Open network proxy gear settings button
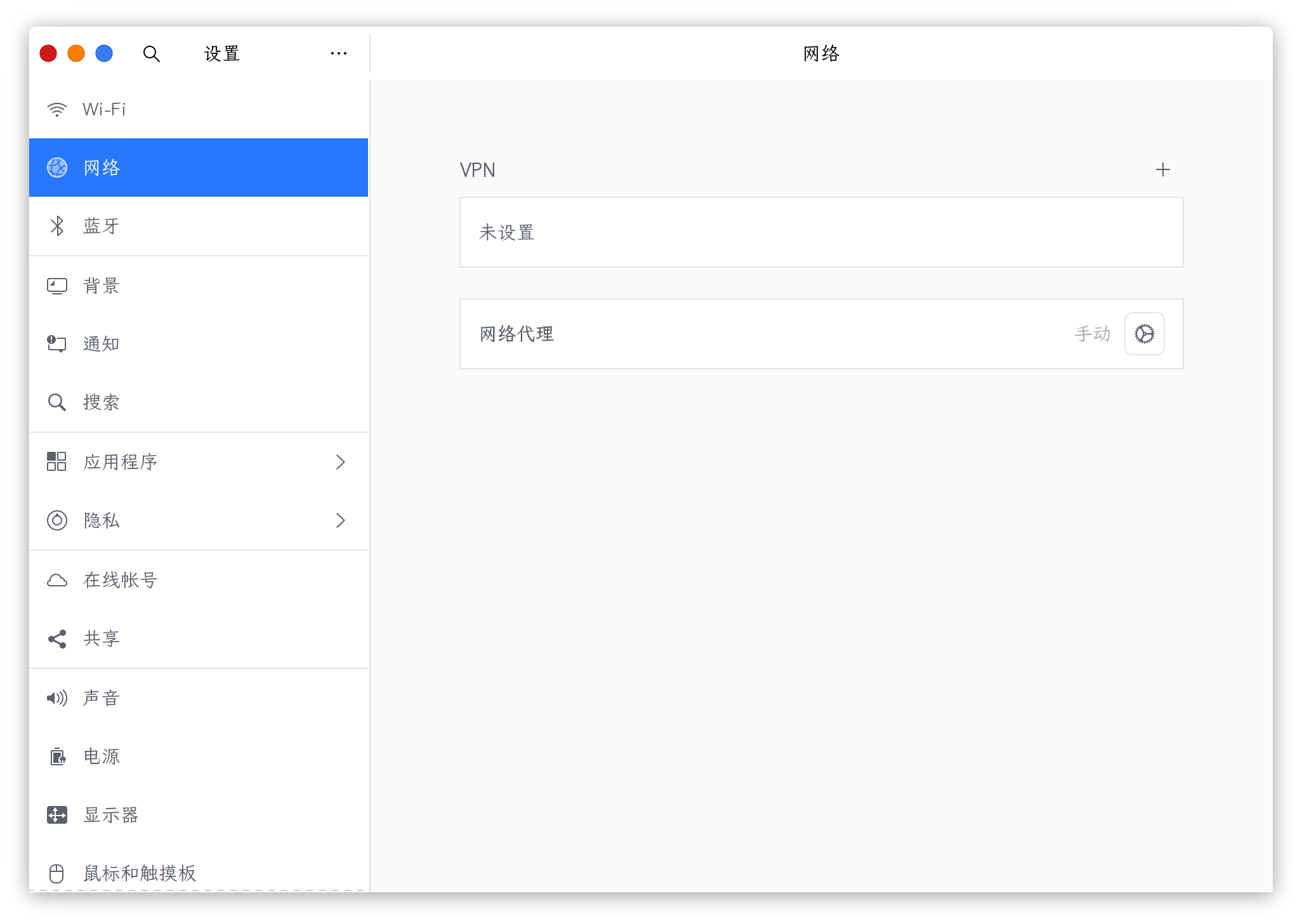The image size is (1302, 924). (1144, 334)
